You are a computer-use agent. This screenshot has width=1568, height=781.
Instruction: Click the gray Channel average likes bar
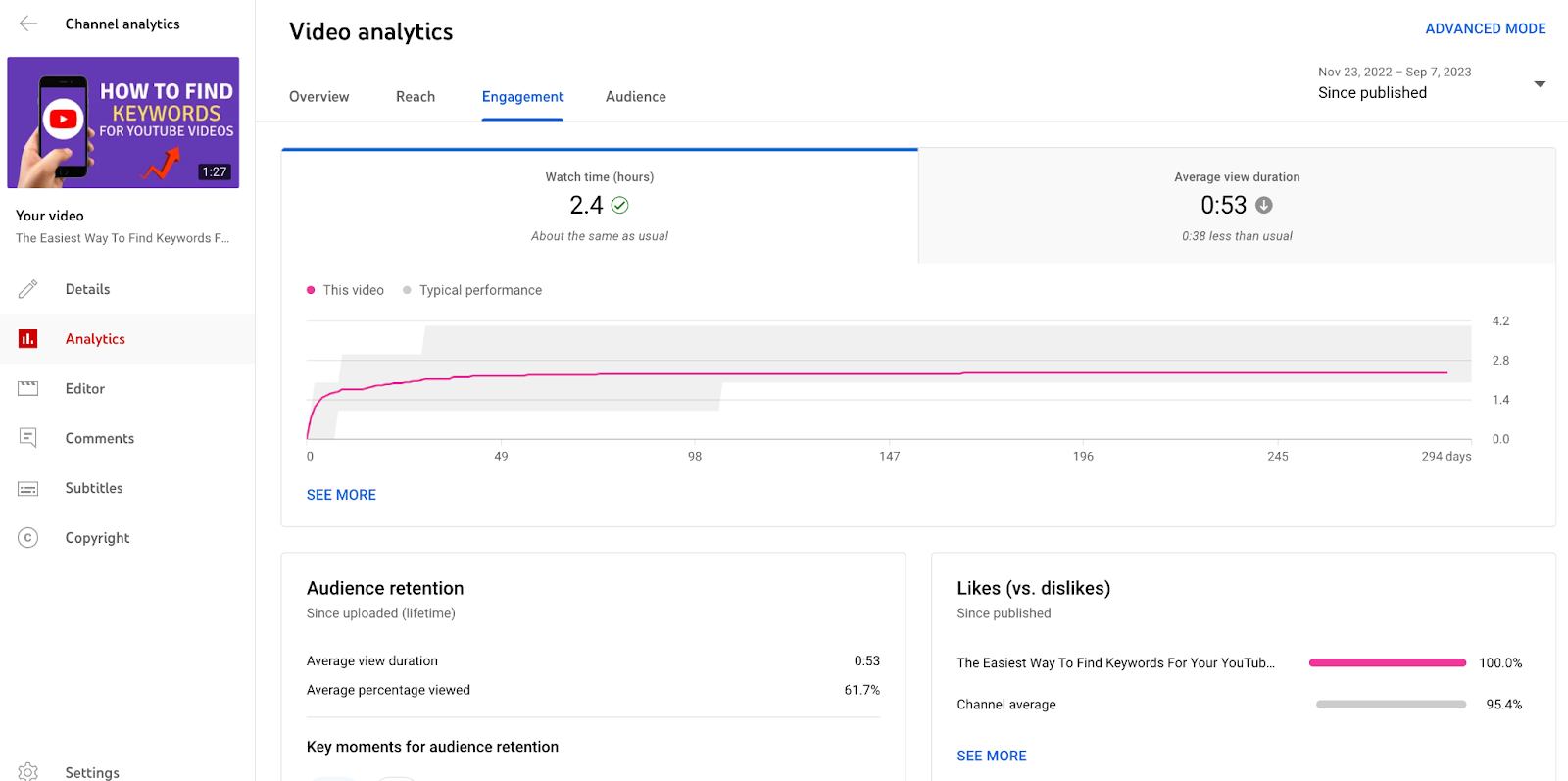(1392, 705)
